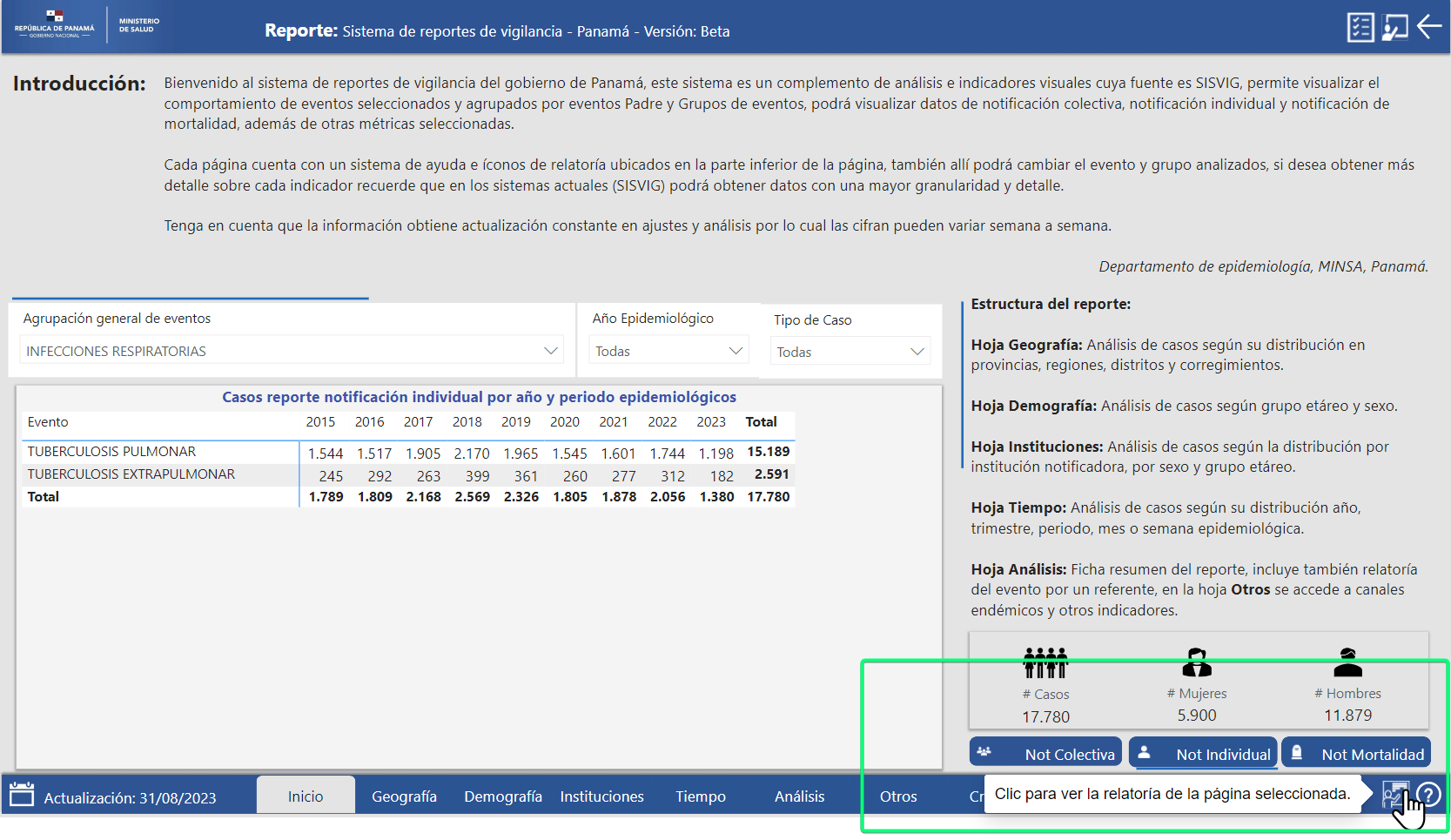The height and width of the screenshot is (840, 1451).
Task: Open the Análisis tab
Action: click(799, 796)
